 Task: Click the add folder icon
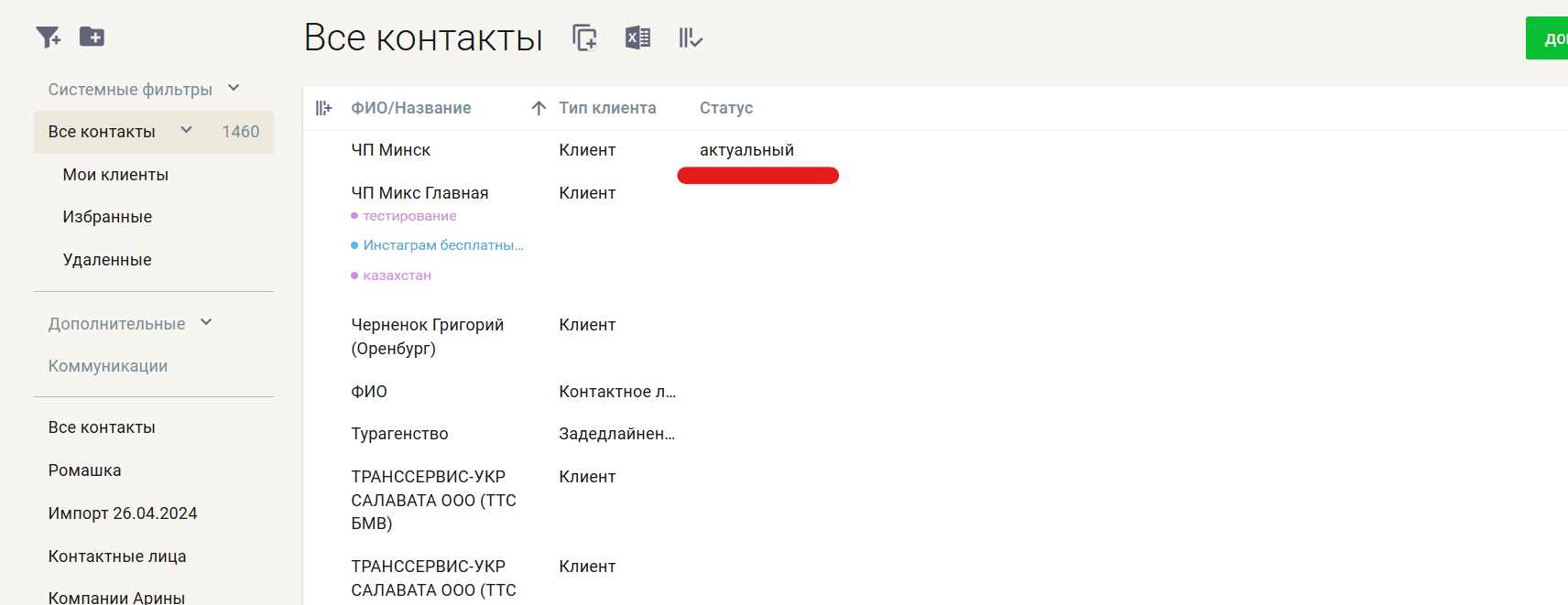tap(92, 37)
